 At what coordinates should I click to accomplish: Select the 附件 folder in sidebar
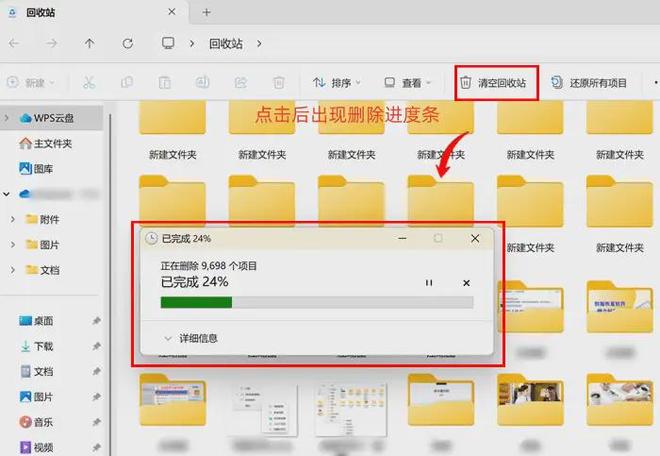click(43, 219)
